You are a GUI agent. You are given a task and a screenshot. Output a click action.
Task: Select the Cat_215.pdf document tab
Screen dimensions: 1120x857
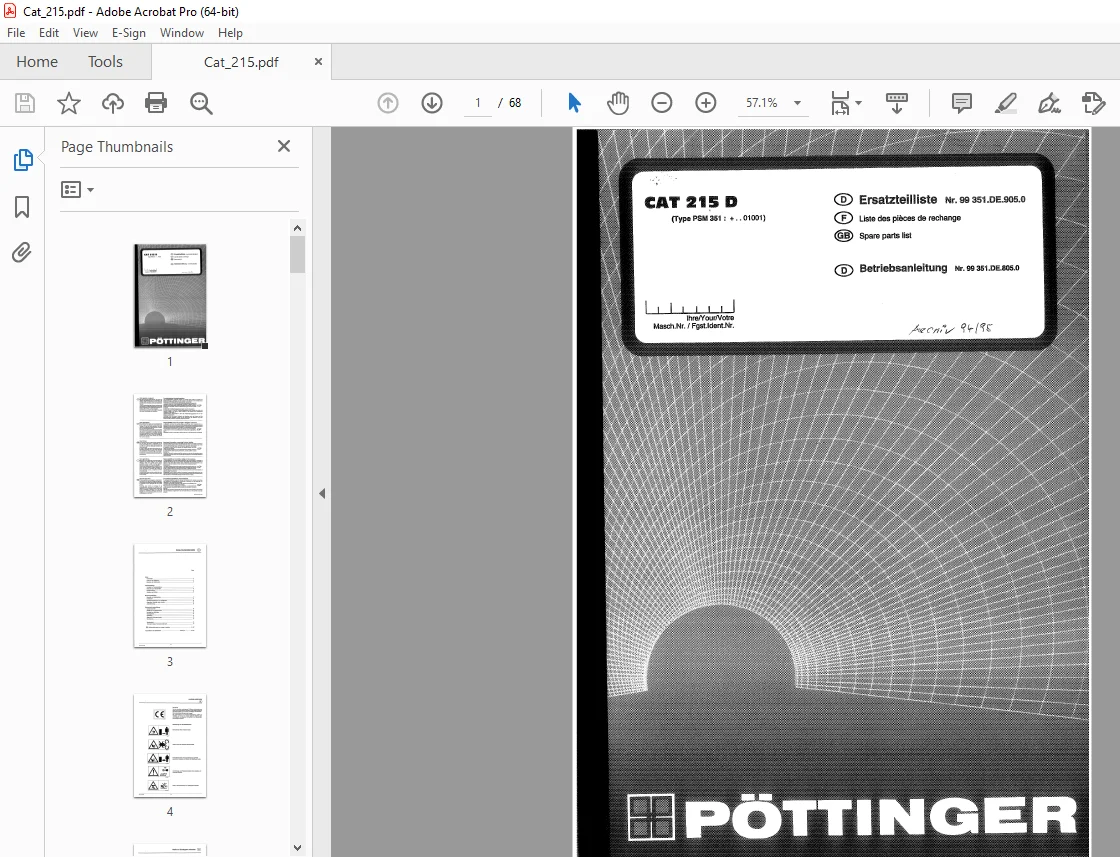pyautogui.click(x=241, y=62)
